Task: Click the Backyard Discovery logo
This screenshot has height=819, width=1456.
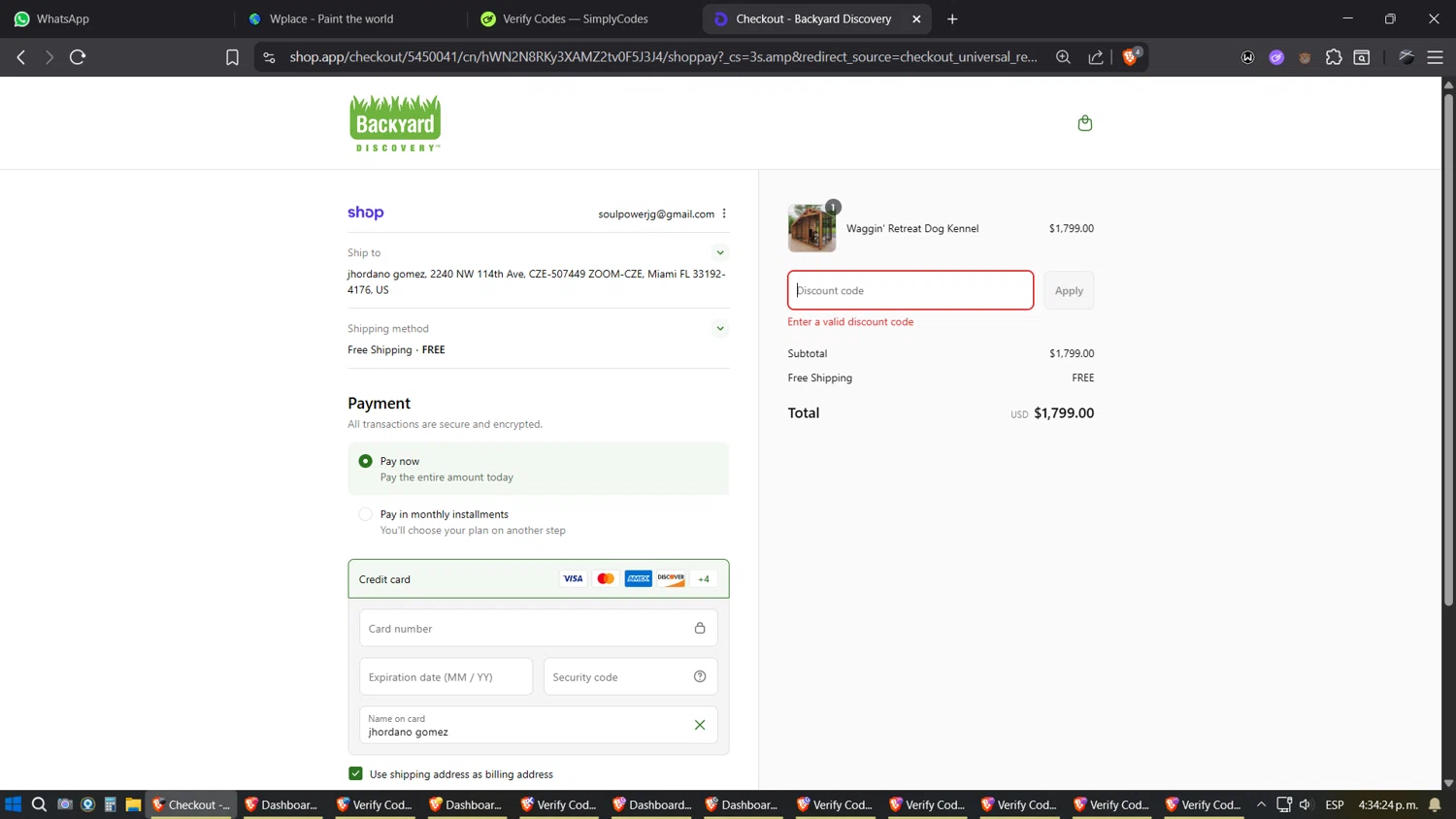Action: pos(395,123)
